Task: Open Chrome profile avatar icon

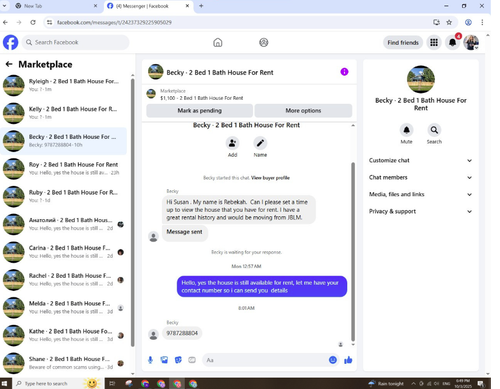Action: point(468,22)
